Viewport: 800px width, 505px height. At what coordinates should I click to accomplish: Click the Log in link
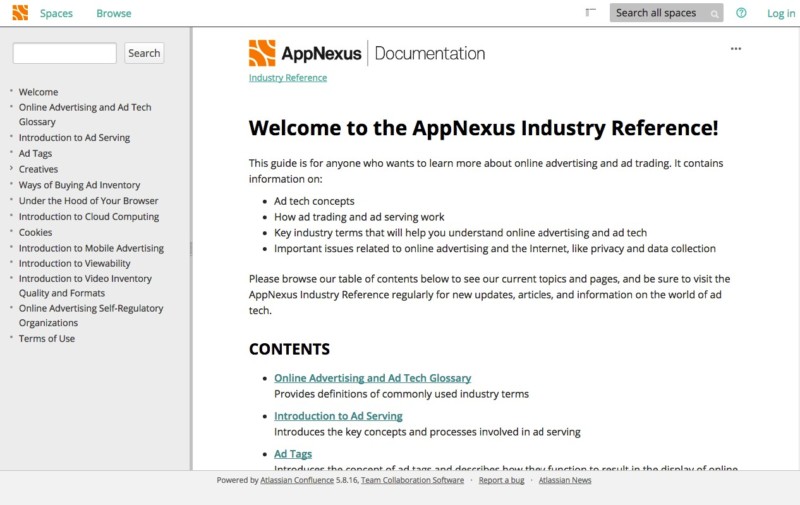781,13
